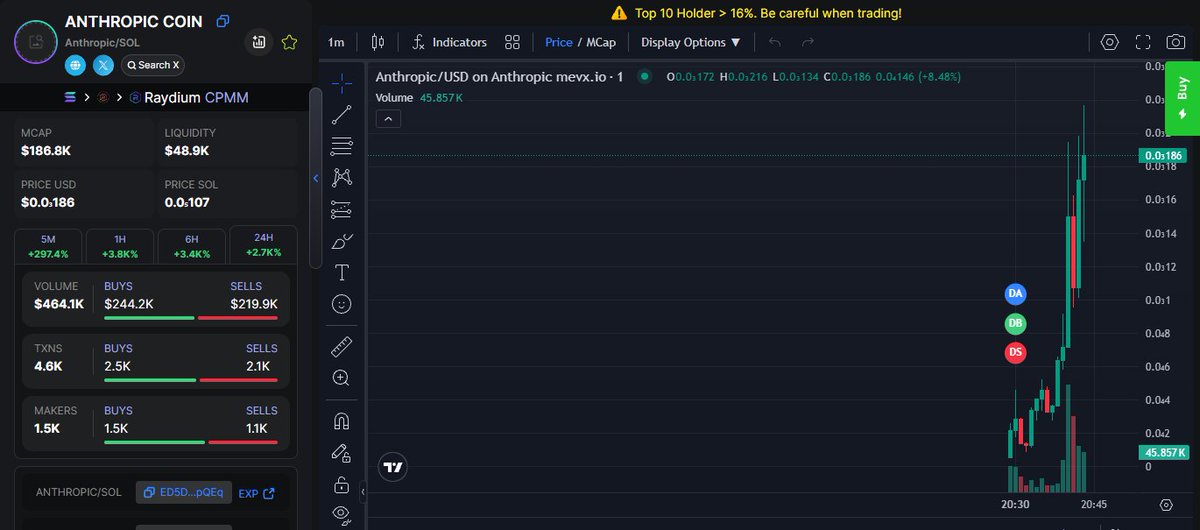Select the 24H timeframe stats tab
Image resolution: width=1200 pixels, height=530 pixels.
pos(263,246)
